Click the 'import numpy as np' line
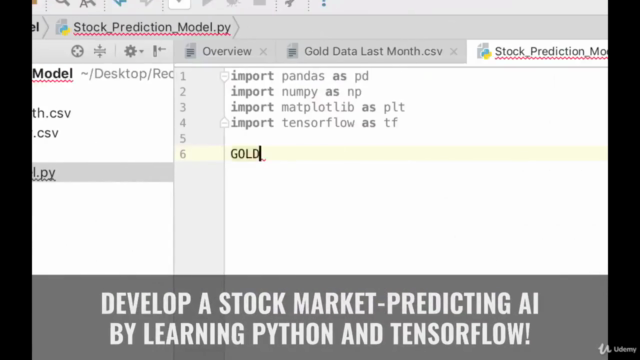This screenshot has height=360, width=640. [296, 92]
